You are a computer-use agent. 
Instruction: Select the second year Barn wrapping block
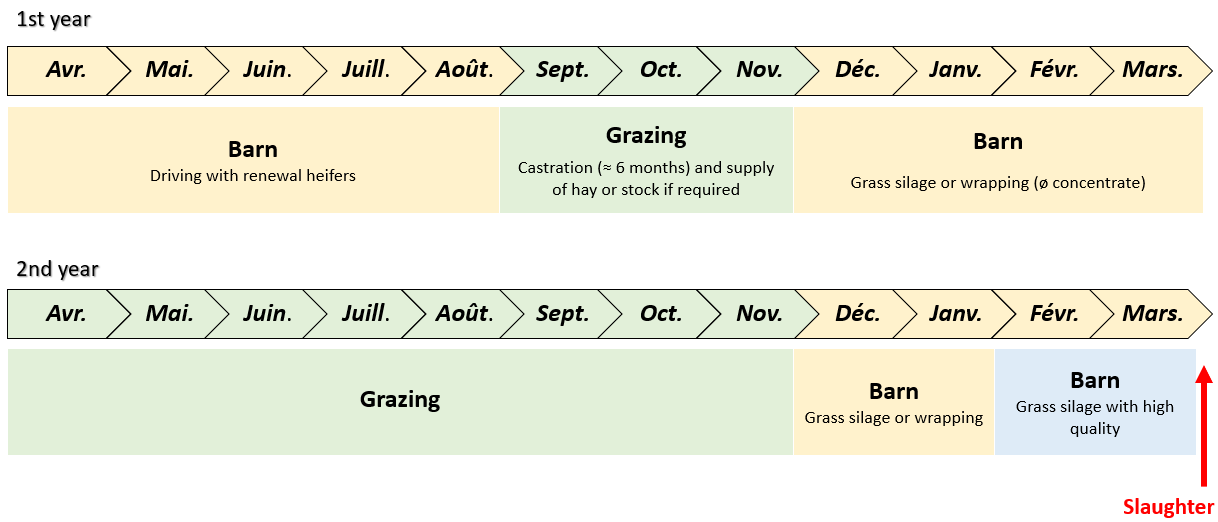(x=894, y=402)
